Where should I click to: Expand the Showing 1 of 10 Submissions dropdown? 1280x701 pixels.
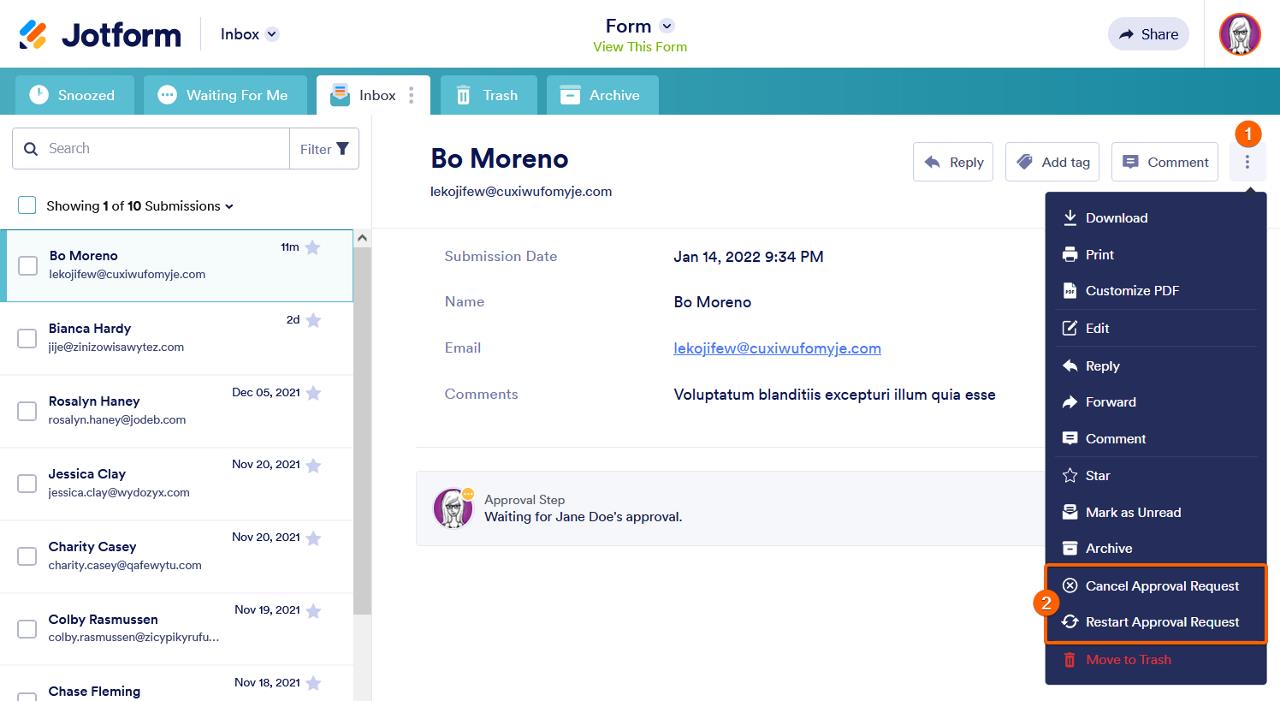(x=140, y=206)
